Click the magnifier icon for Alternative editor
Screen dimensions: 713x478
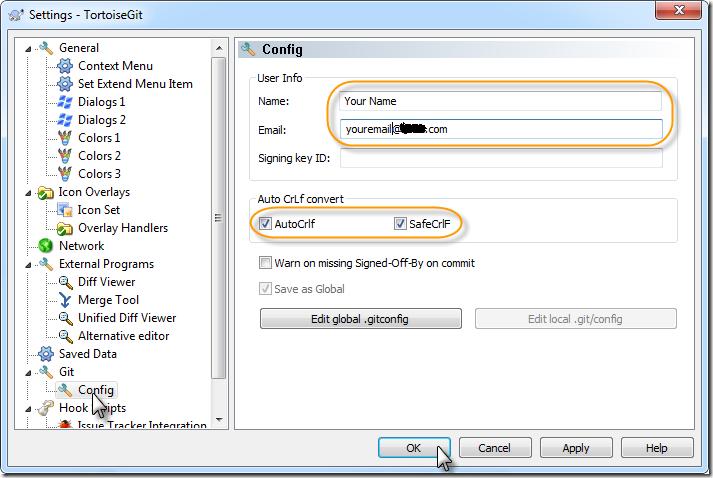[x=65, y=337]
